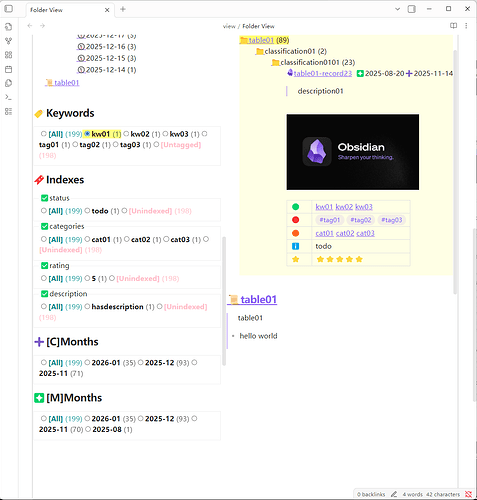Open the tab list dropdown chevron
The height and width of the screenshot is (500, 477).
[x=397, y=9]
